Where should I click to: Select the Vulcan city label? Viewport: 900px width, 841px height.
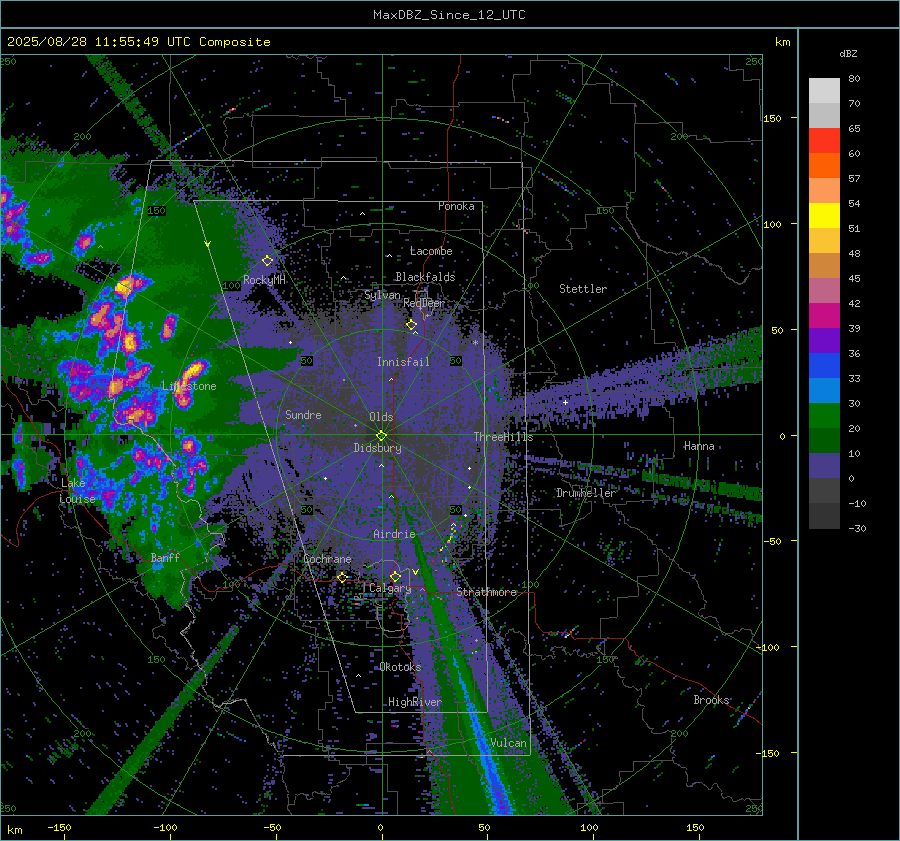click(x=508, y=743)
